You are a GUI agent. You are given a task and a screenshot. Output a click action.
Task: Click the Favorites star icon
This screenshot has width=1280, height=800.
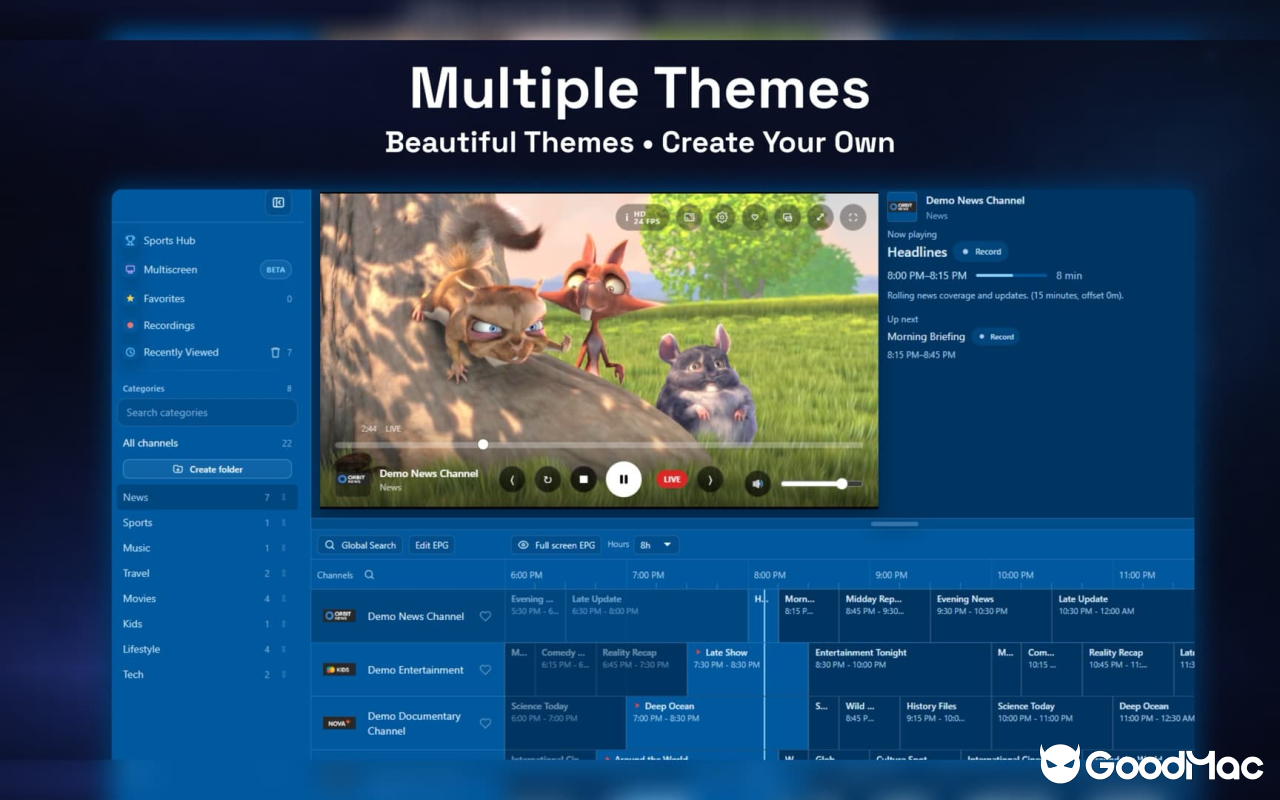pyautogui.click(x=130, y=299)
